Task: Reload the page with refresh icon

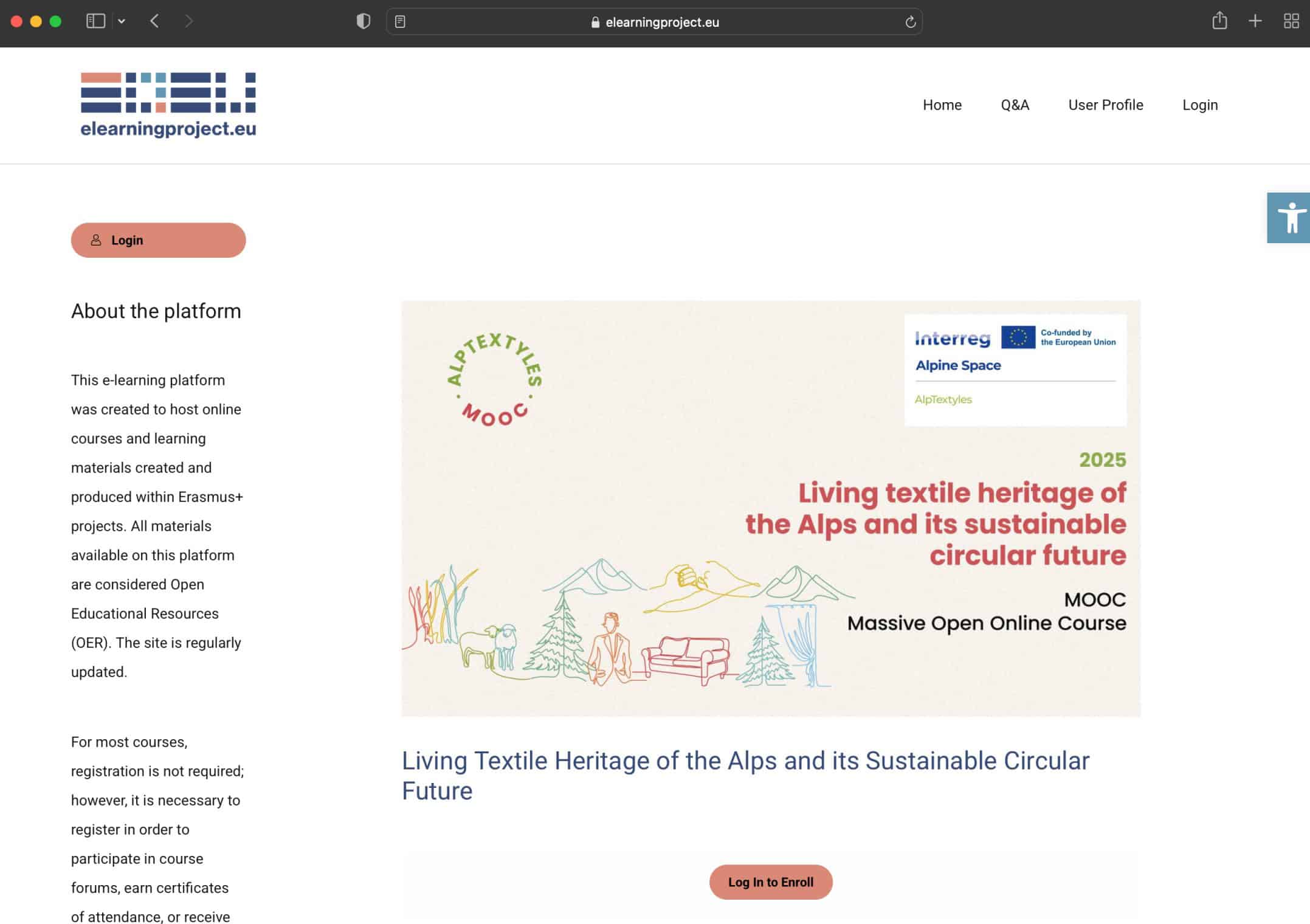Action: [x=910, y=22]
